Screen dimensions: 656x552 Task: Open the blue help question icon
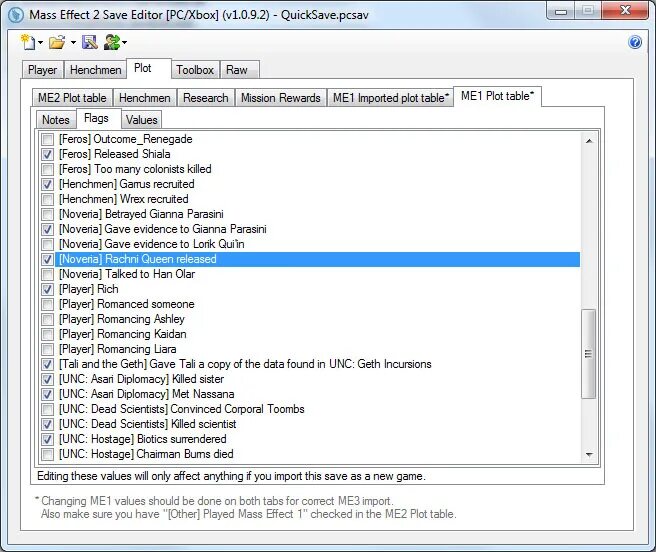635,42
